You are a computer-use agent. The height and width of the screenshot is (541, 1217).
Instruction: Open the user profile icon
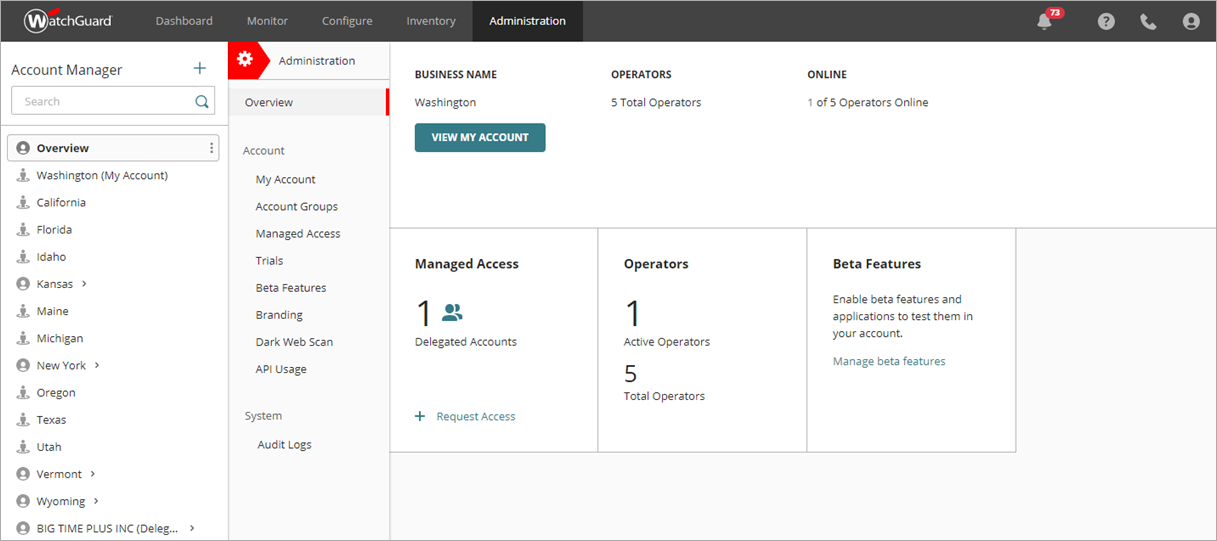point(1191,21)
